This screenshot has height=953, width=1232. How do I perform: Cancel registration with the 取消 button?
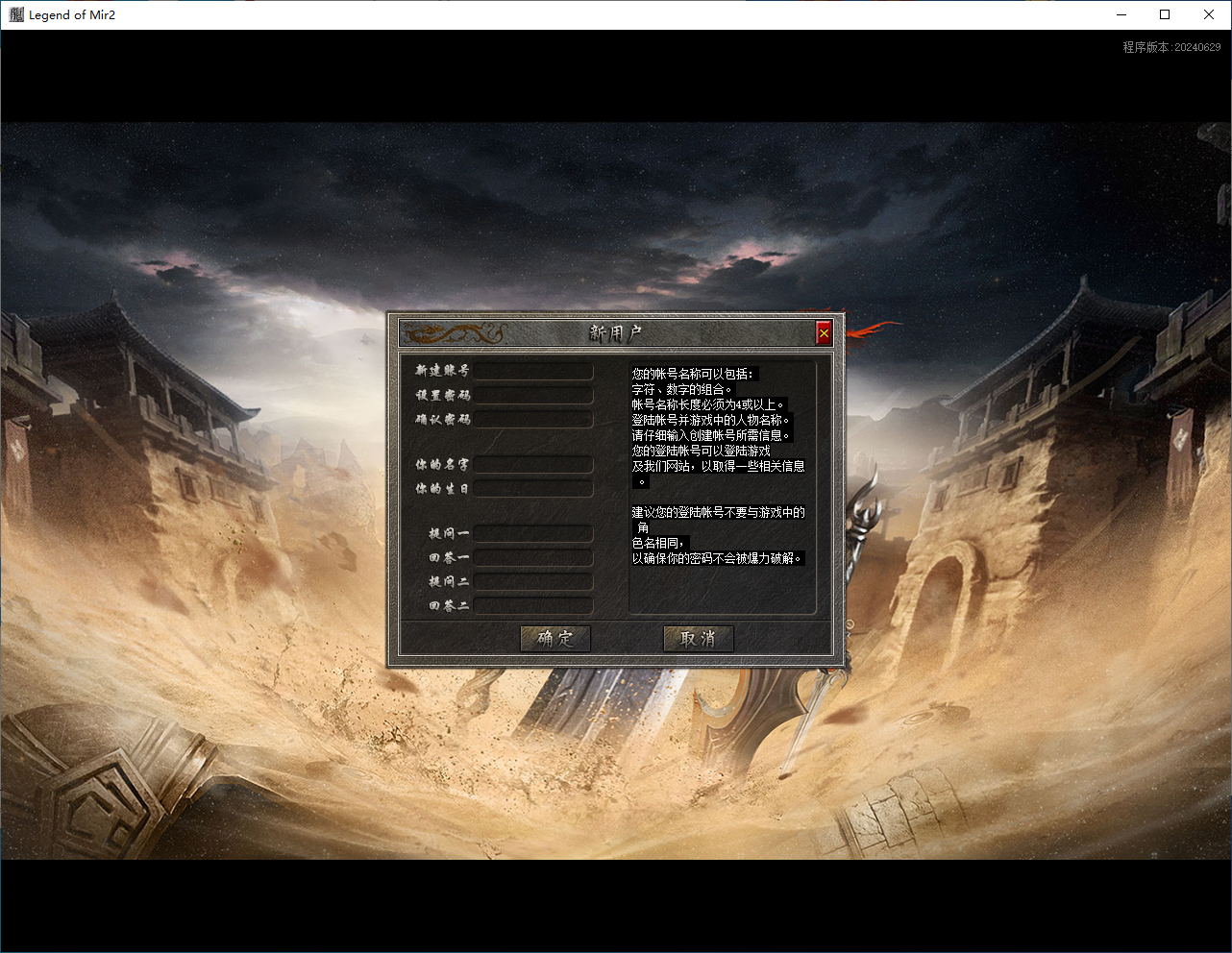699,639
